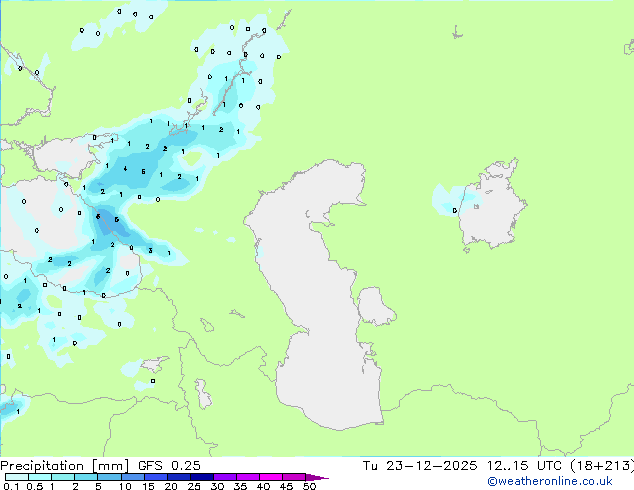The height and width of the screenshot is (490, 634).
Task: Click the 'Precipitation [mm]' title text
Action: 64,466
